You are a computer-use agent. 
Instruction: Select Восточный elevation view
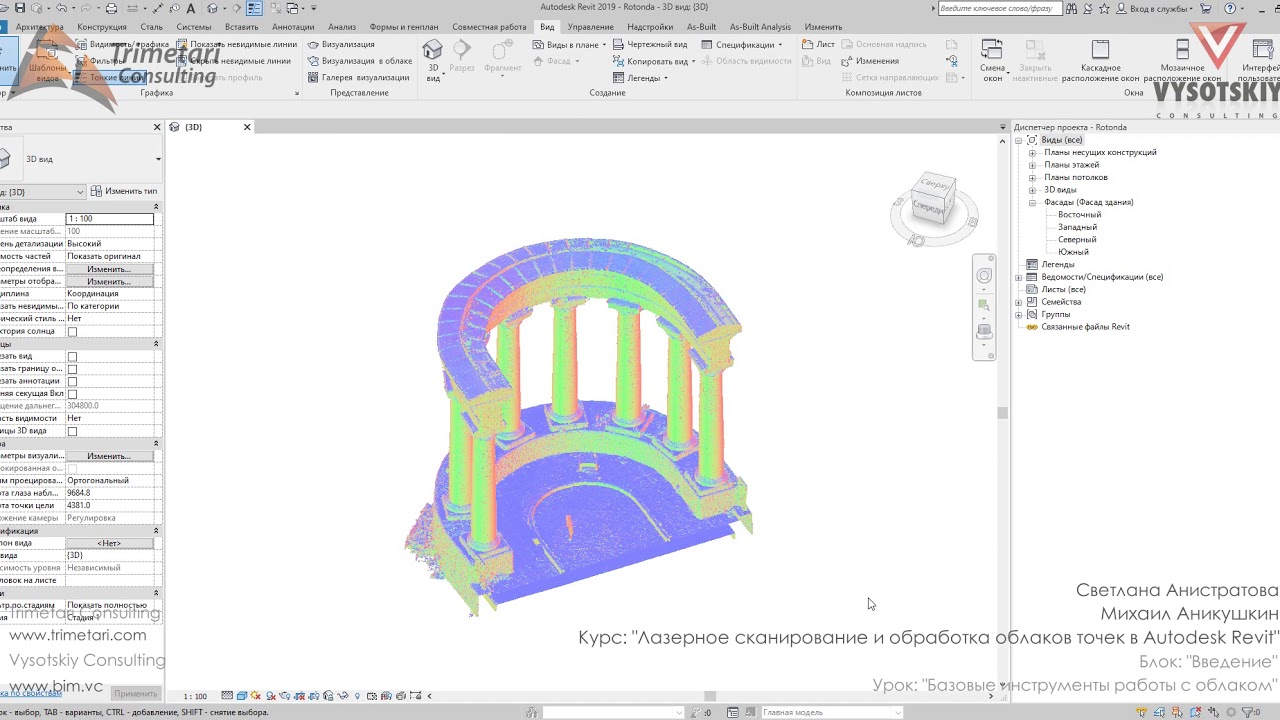(1079, 215)
